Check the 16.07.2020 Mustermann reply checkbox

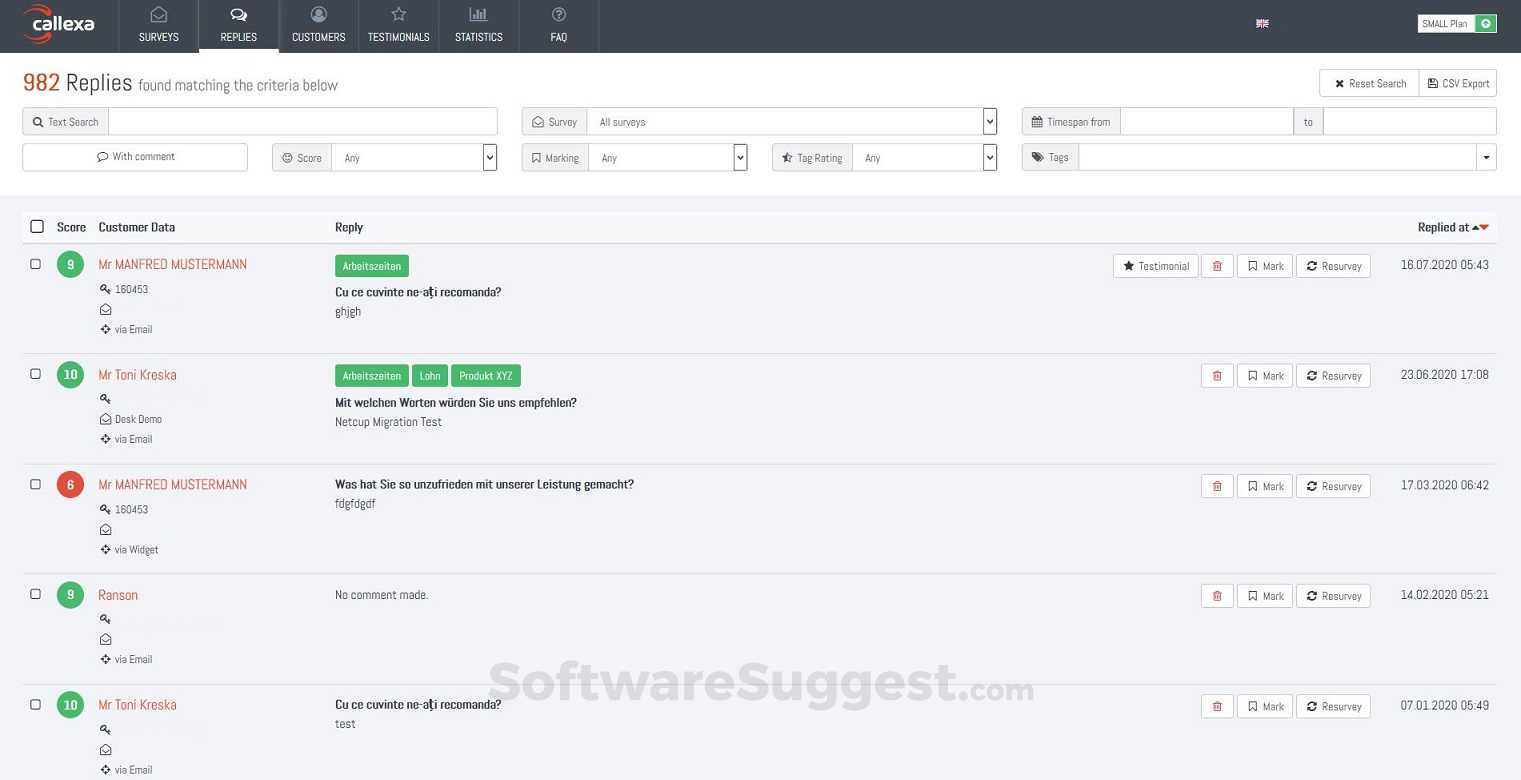click(36, 264)
